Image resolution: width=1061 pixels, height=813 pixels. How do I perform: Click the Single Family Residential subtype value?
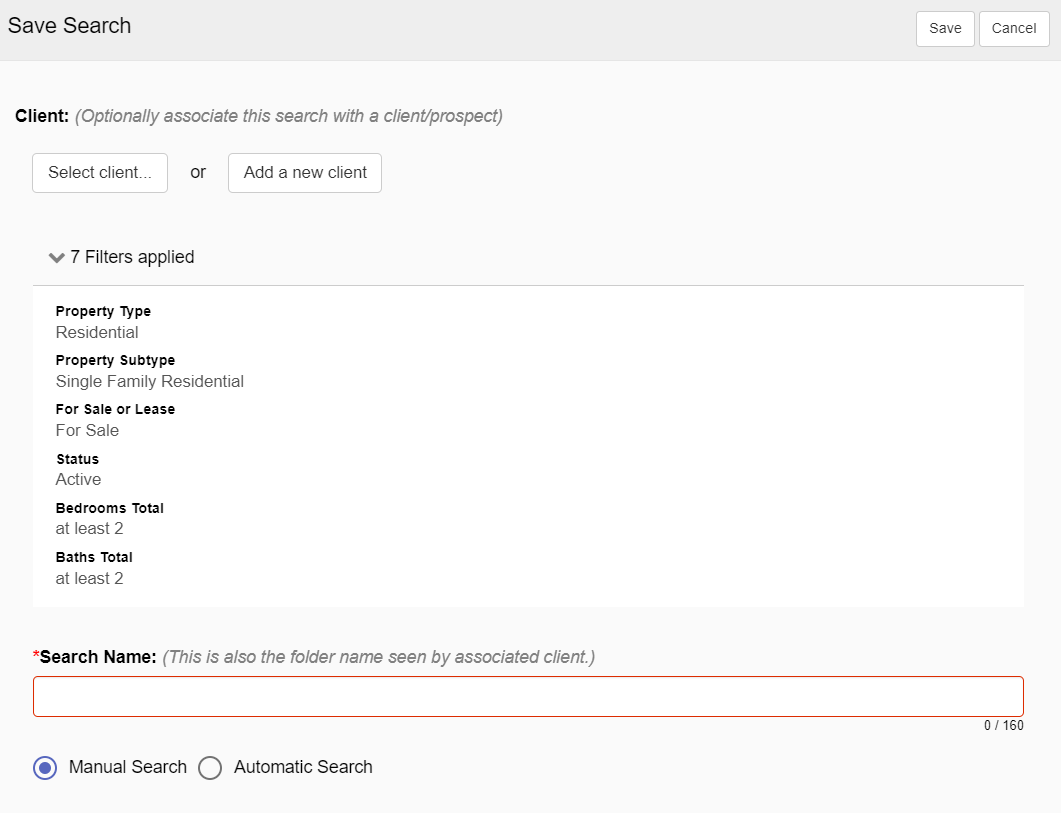tap(150, 381)
